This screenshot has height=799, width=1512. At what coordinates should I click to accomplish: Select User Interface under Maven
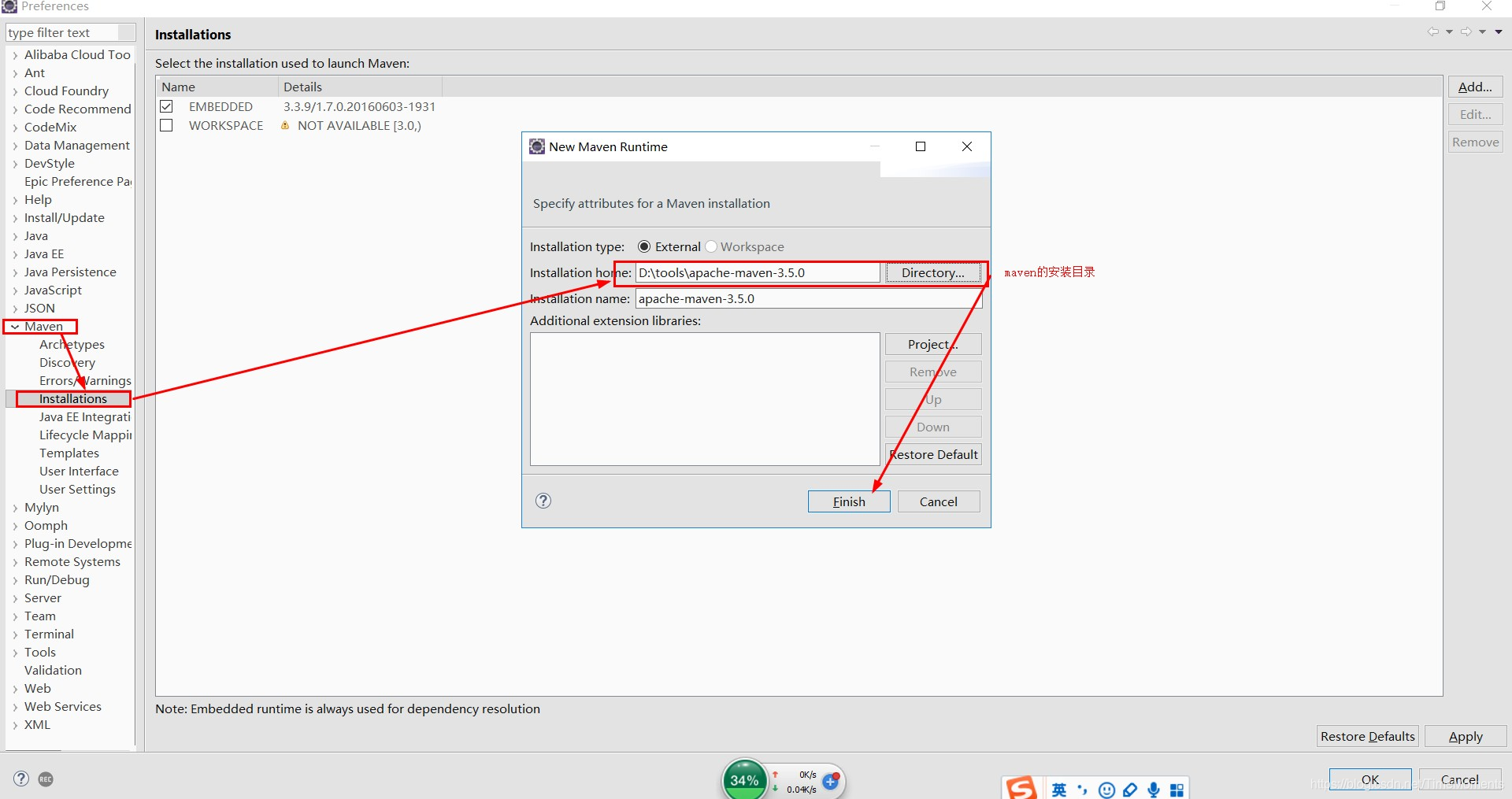[79, 471]
